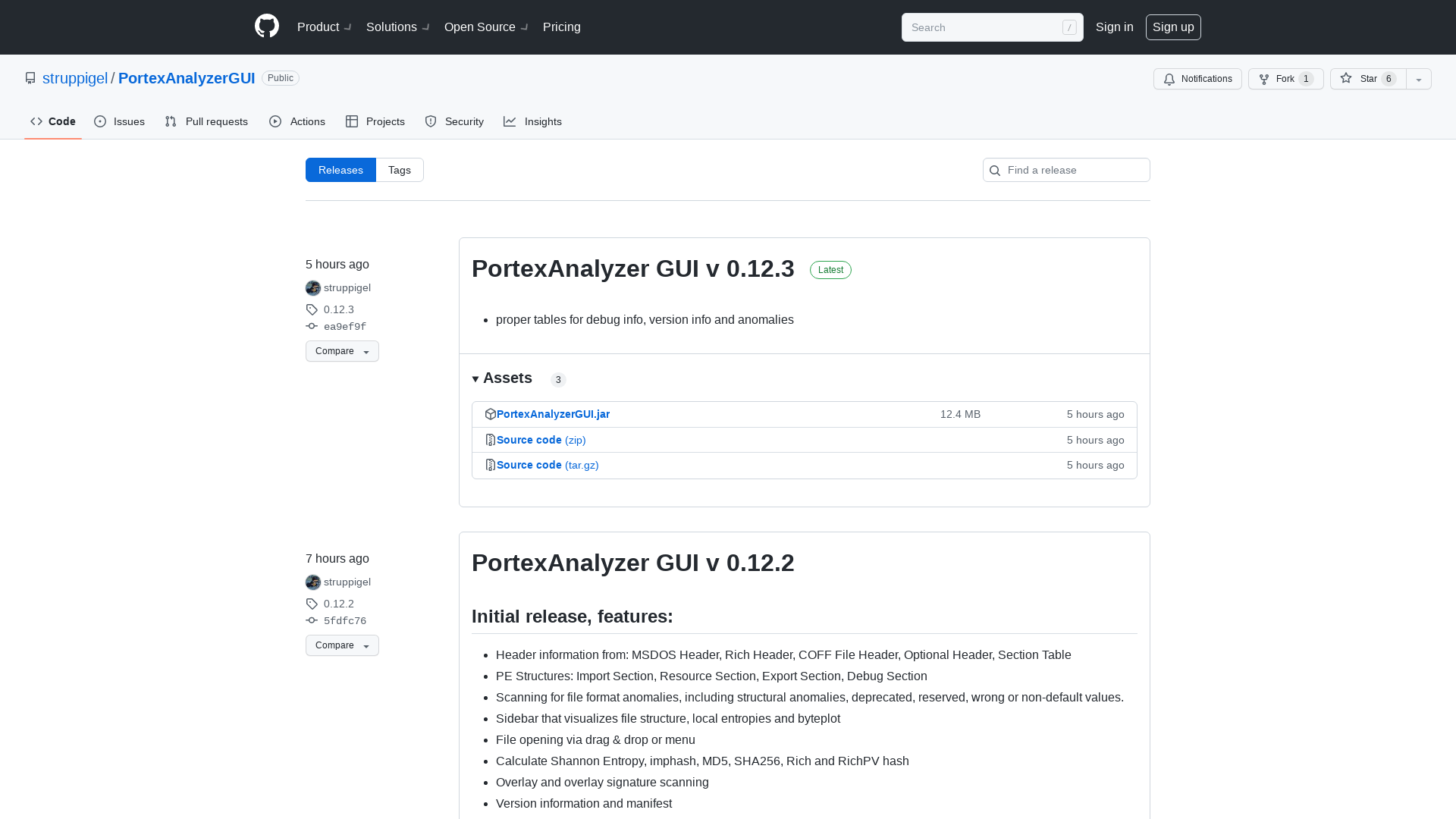The image size is (1456, 819).
Task: Click the repository icon beside struppigel
Action: [x=30, y=78]
